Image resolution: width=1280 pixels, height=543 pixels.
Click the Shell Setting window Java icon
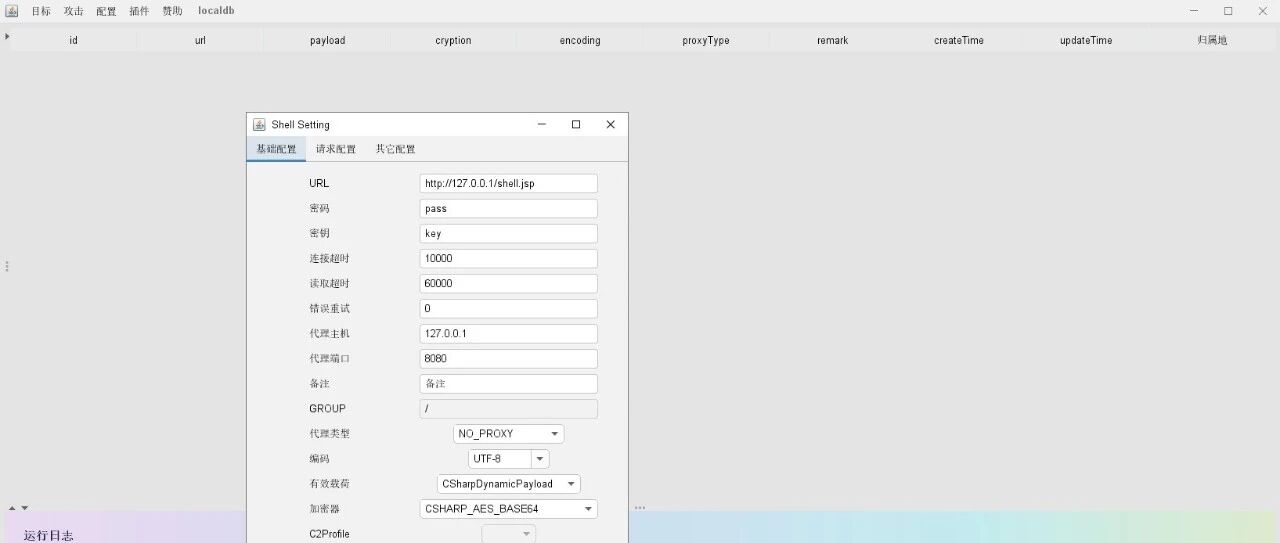click(x=259, y=124)
